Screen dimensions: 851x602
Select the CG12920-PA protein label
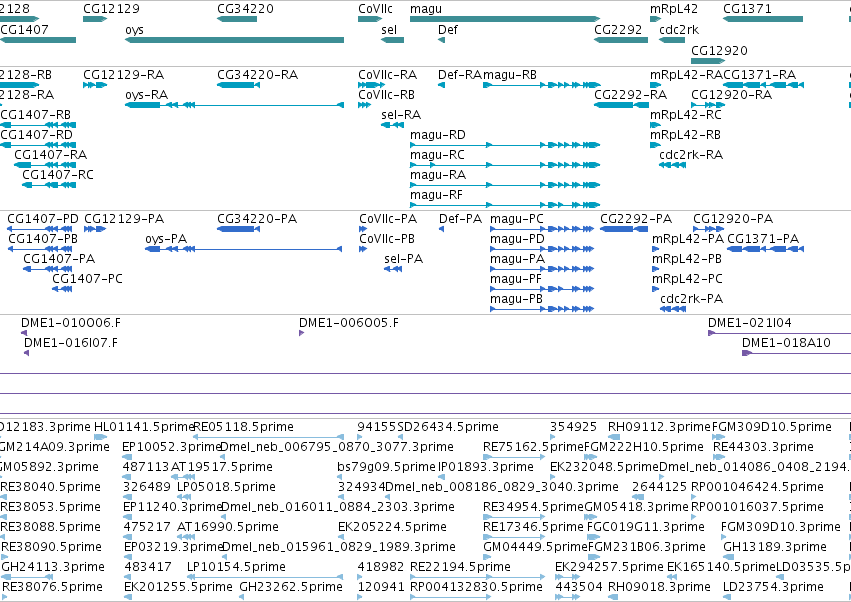(x=733, y=219)
